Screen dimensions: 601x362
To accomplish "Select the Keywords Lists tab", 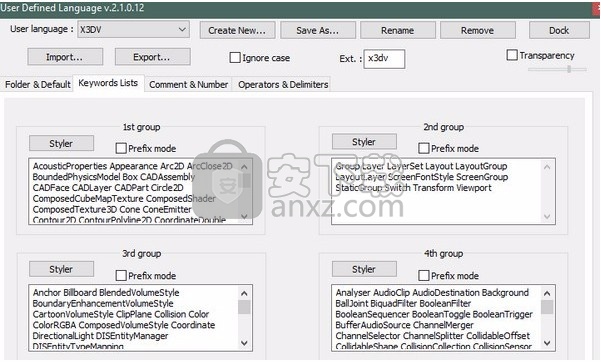I will coord(108,83).
